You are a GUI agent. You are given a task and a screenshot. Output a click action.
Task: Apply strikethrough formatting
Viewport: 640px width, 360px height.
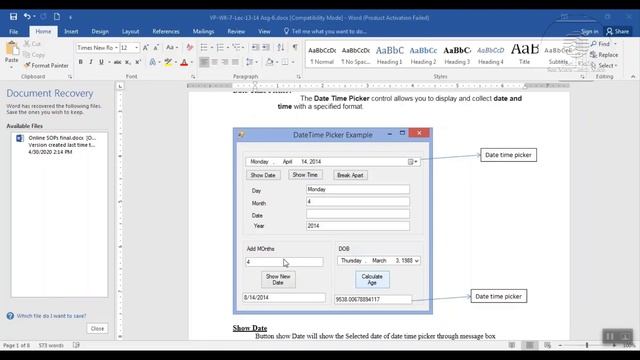[118, 62]
